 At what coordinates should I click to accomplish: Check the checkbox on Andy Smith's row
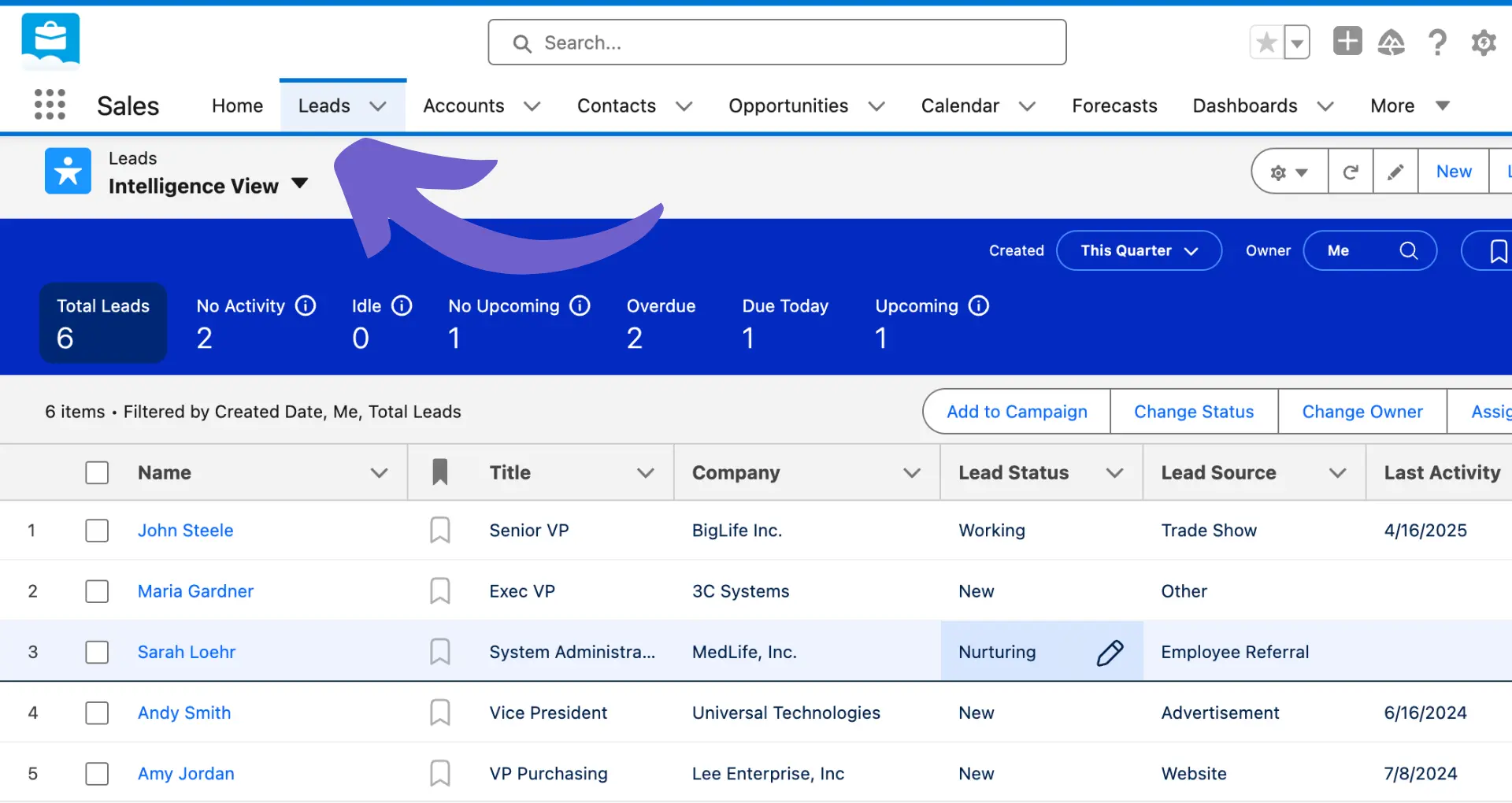pyautogui.click(x=96, y=712)
